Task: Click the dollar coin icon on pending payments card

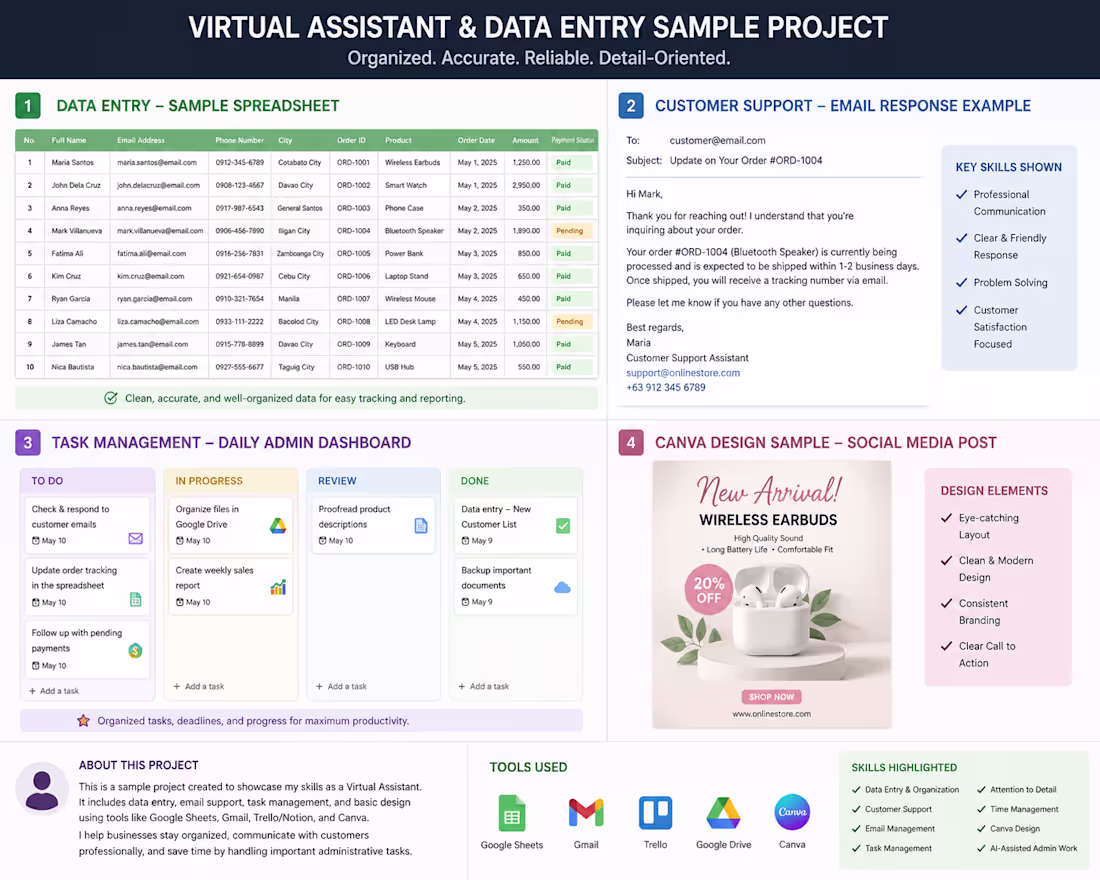Action: click(x=135, y=651)
